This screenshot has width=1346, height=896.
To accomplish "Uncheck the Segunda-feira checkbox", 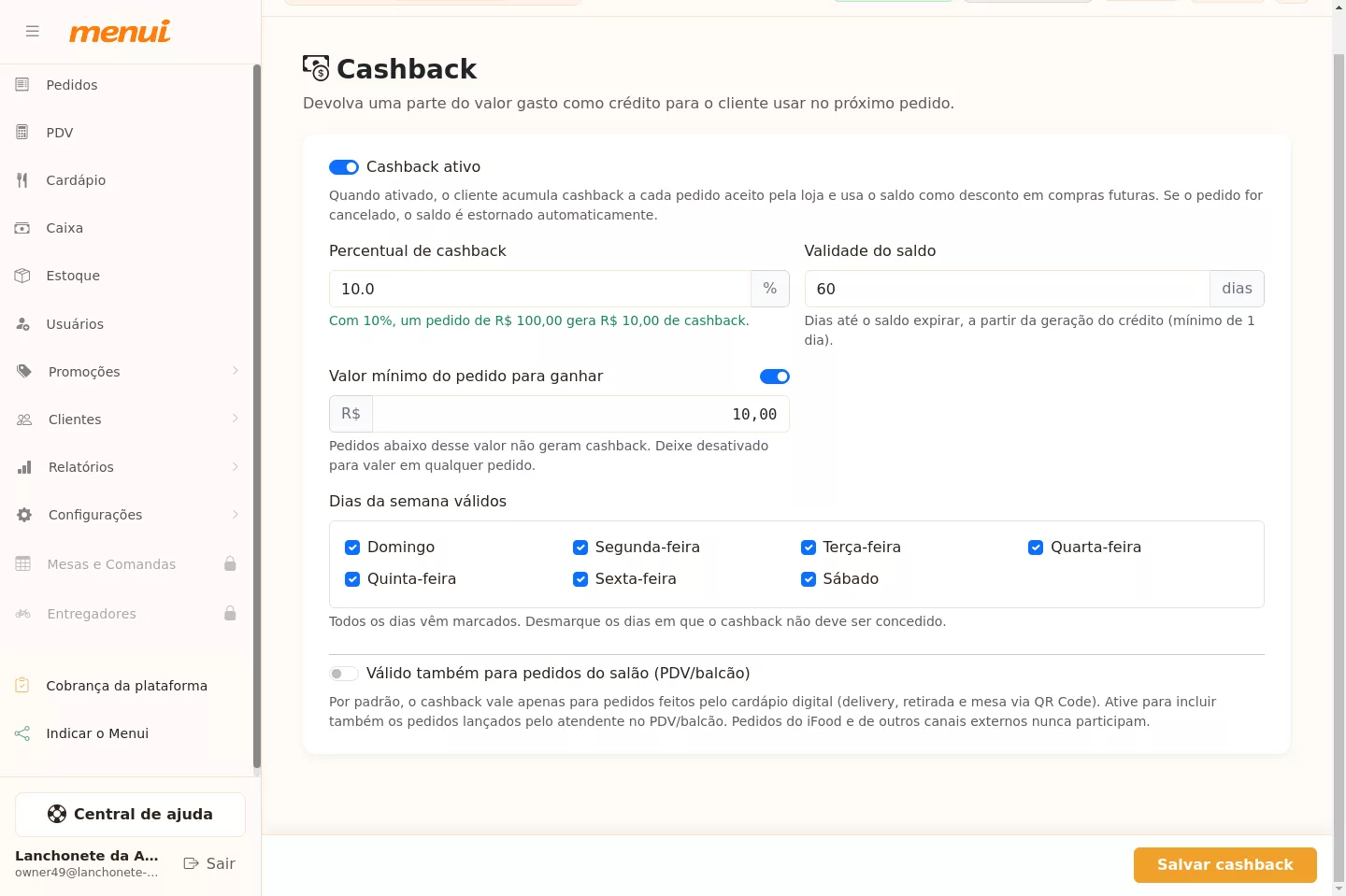I will point(580,548).
